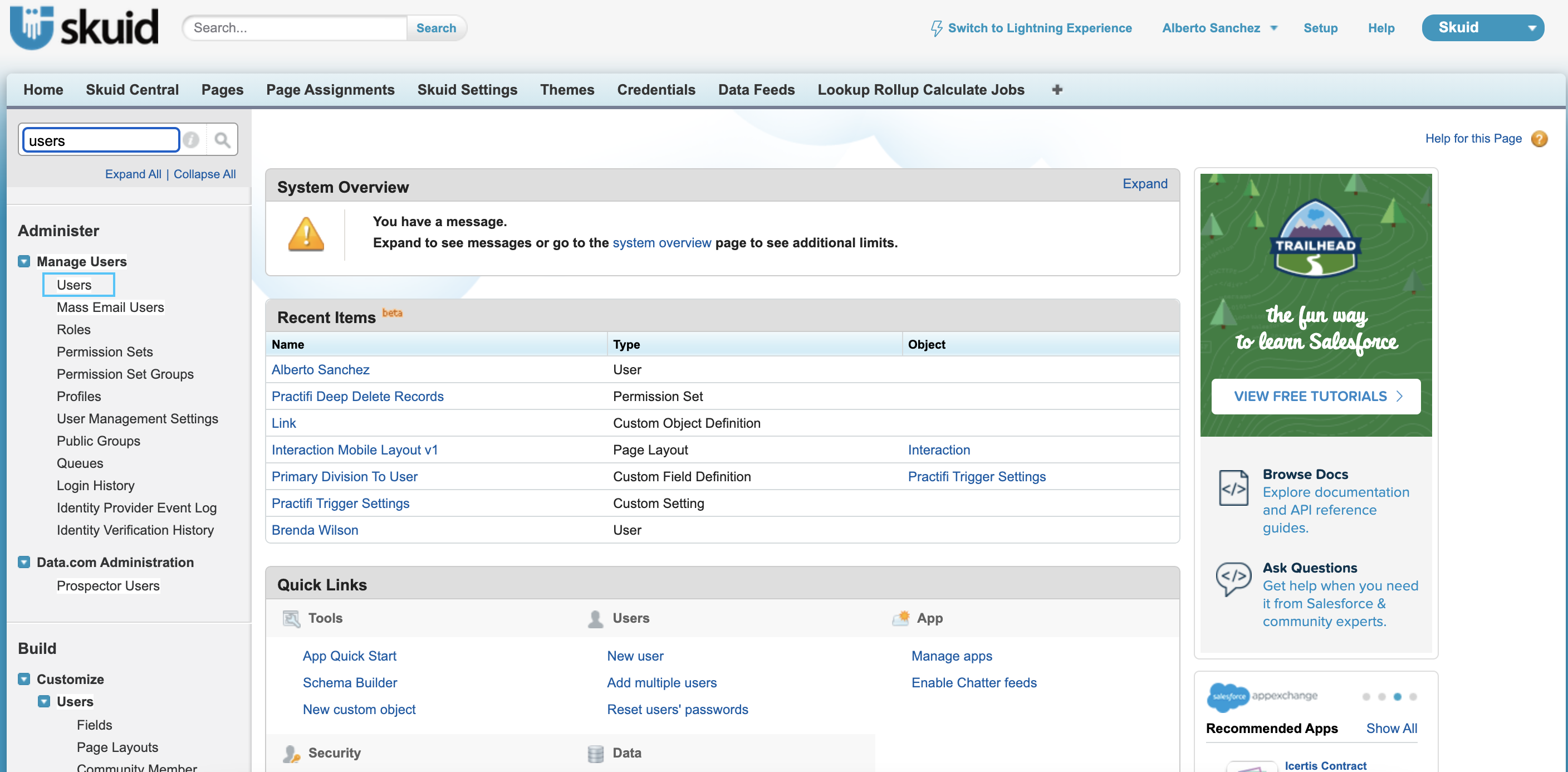1568x772 pixels.
Task: Click the quick find magnifier icon
Action: [222, 140]
